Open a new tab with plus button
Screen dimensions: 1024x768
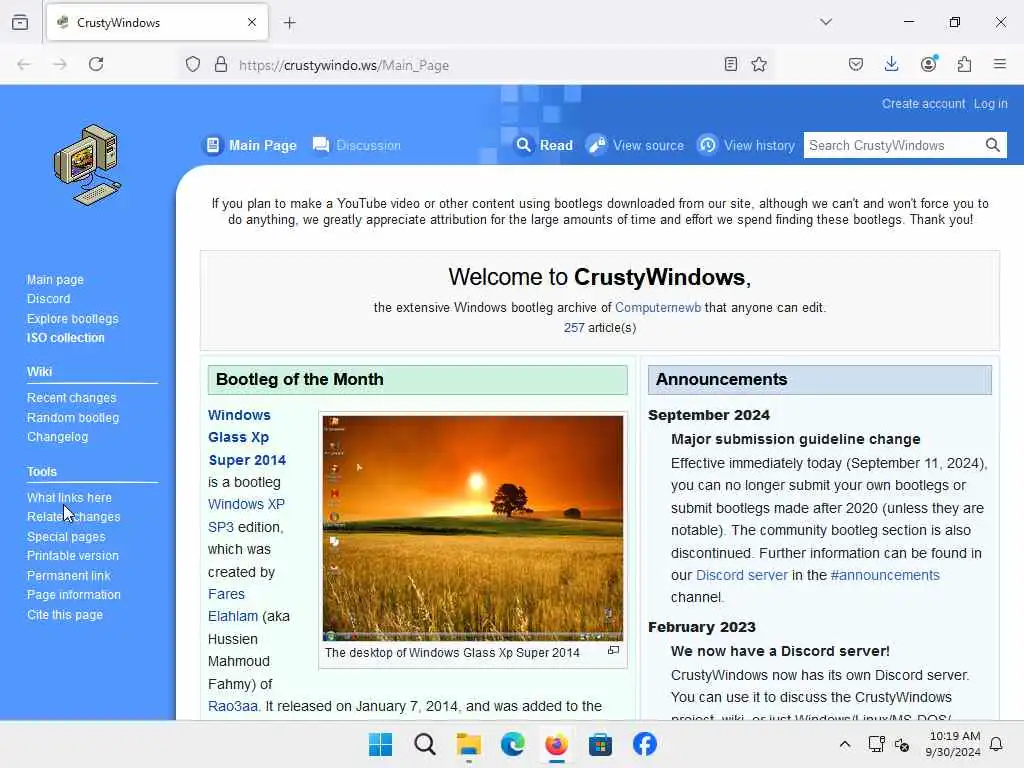tap(290, 23)
